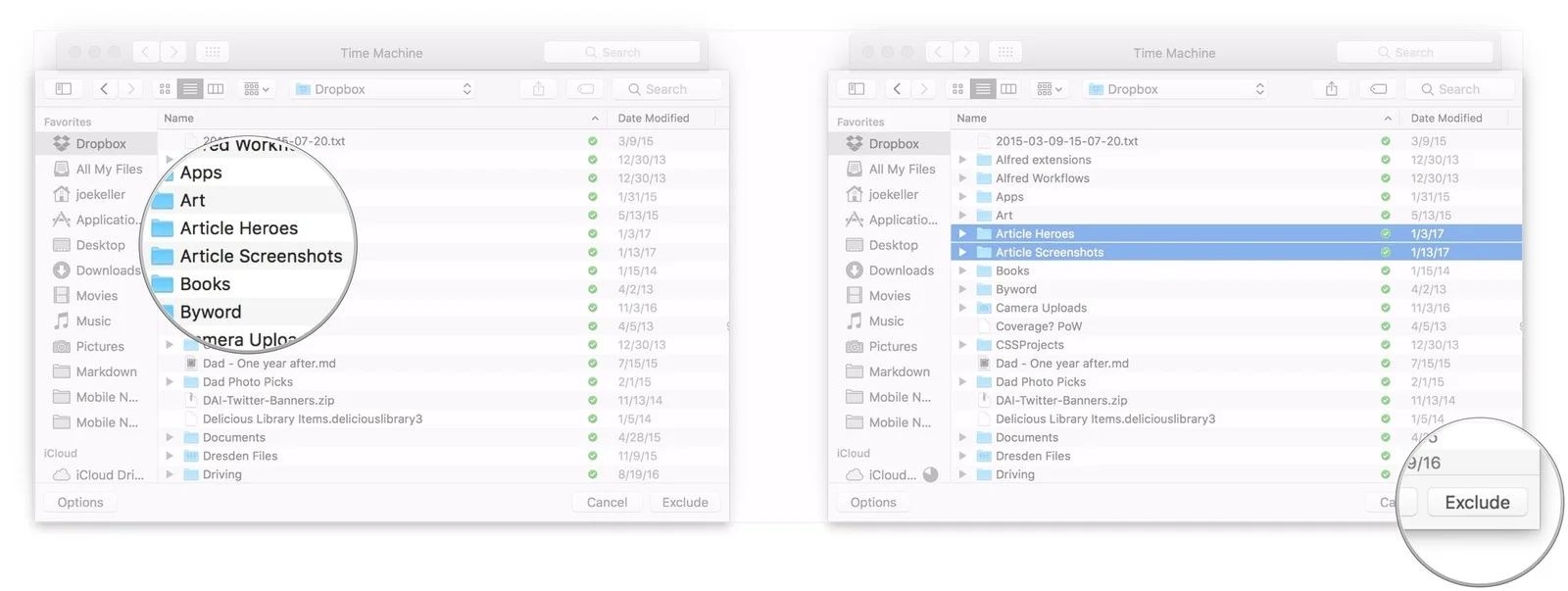
Task: Expand the Apps folder in right dialog
Action: click(x=962, y=197)
